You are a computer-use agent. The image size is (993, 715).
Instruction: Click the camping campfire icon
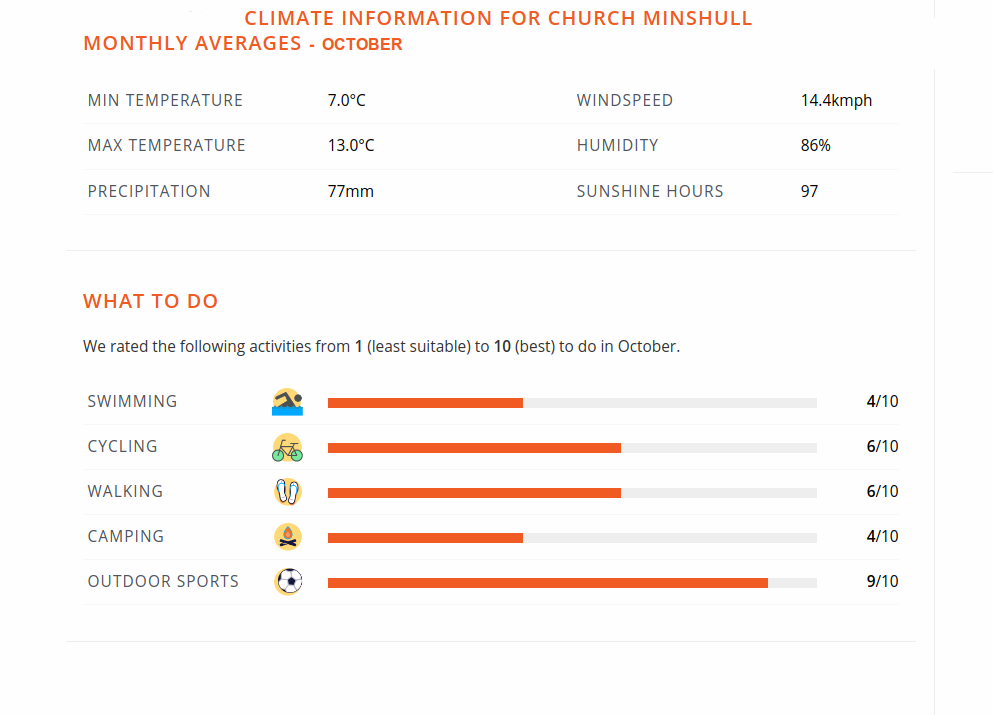287,537
